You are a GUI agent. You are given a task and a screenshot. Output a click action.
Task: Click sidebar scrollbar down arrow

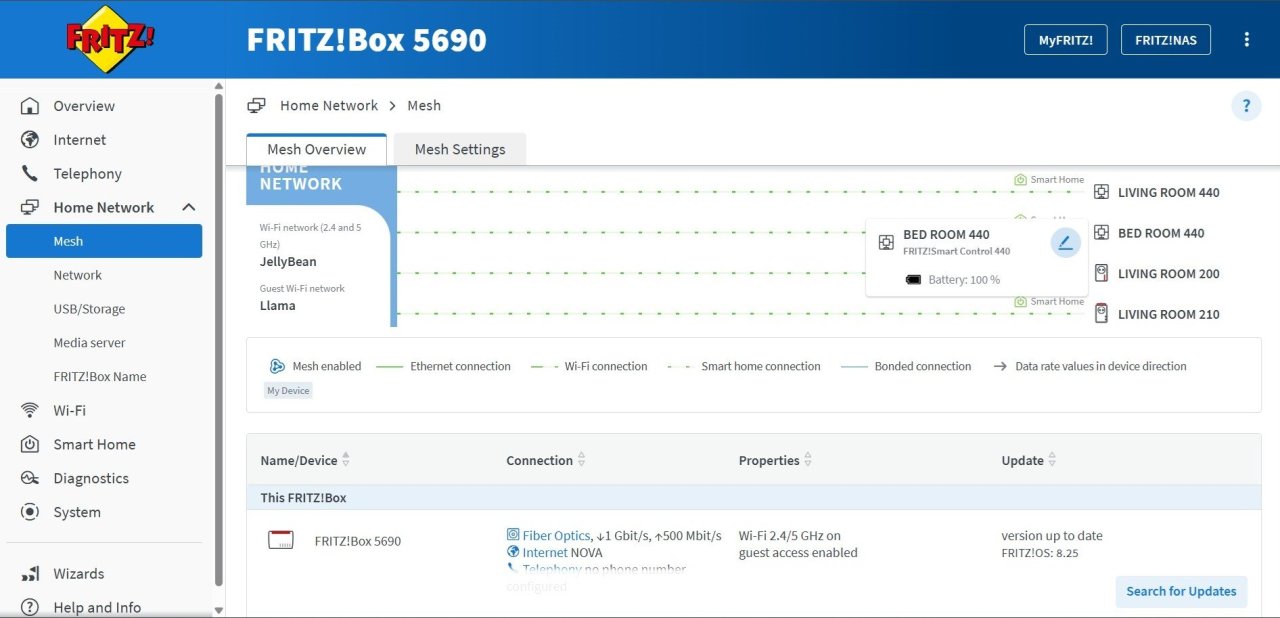pyautogui.click(x=219, y=610)
